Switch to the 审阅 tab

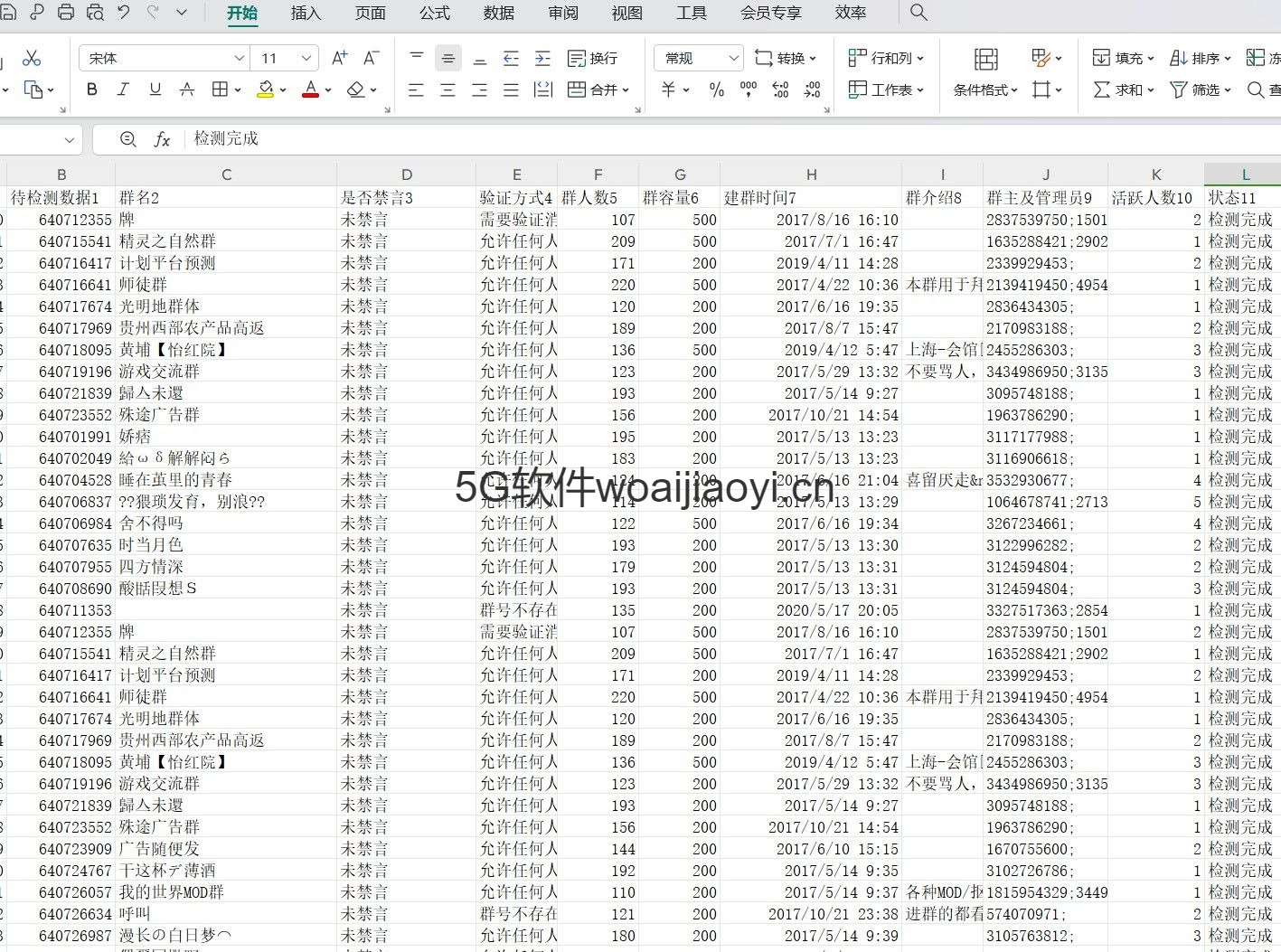pyautogui.click(x=563, y=13)
